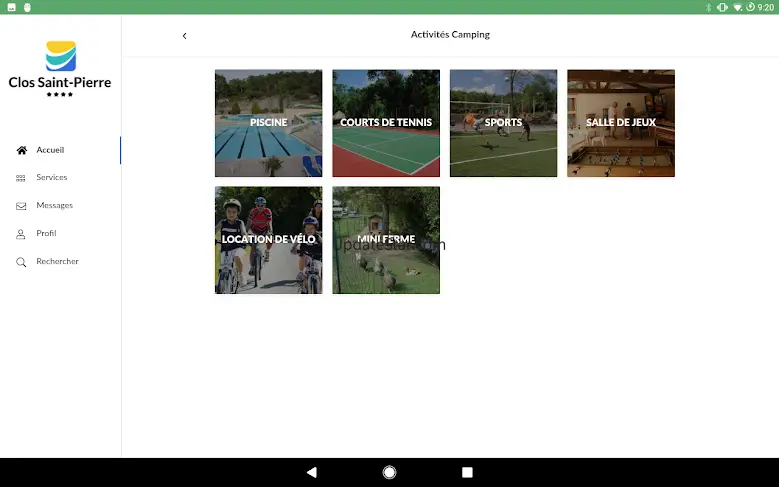Screen dimensions: 779x487
Task: Click the Accueil home icon
Action: [x=21, y=150]
